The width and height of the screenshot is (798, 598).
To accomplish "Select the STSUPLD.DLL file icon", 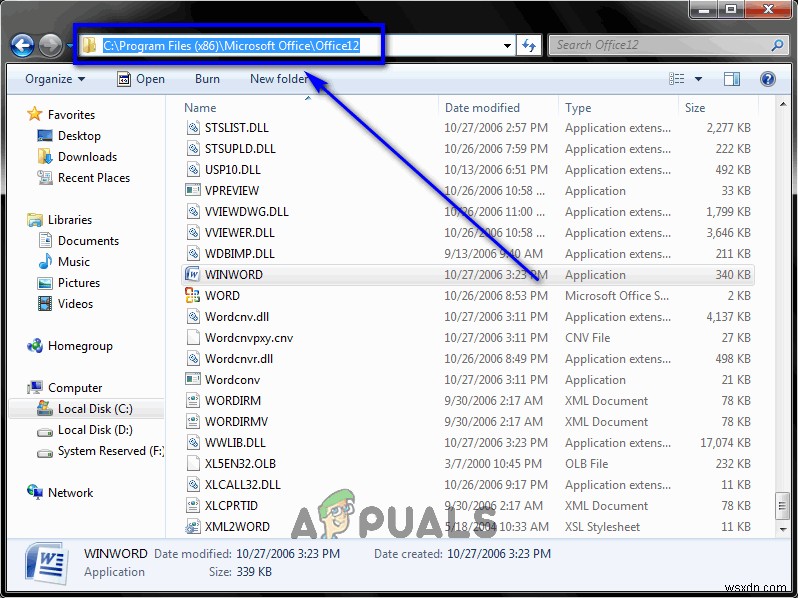I will tap(193, 149).
